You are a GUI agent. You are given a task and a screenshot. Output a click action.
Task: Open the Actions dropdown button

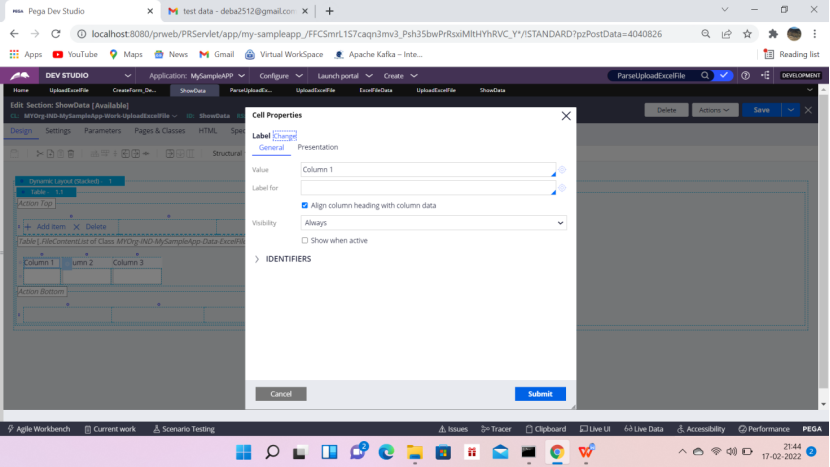[715, 110]
